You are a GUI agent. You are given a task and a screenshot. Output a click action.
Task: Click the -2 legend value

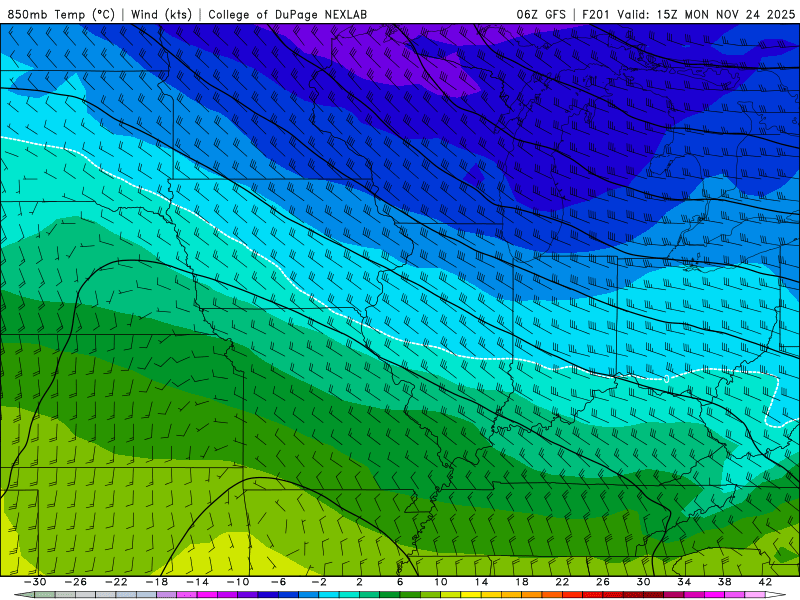[319, 582]
